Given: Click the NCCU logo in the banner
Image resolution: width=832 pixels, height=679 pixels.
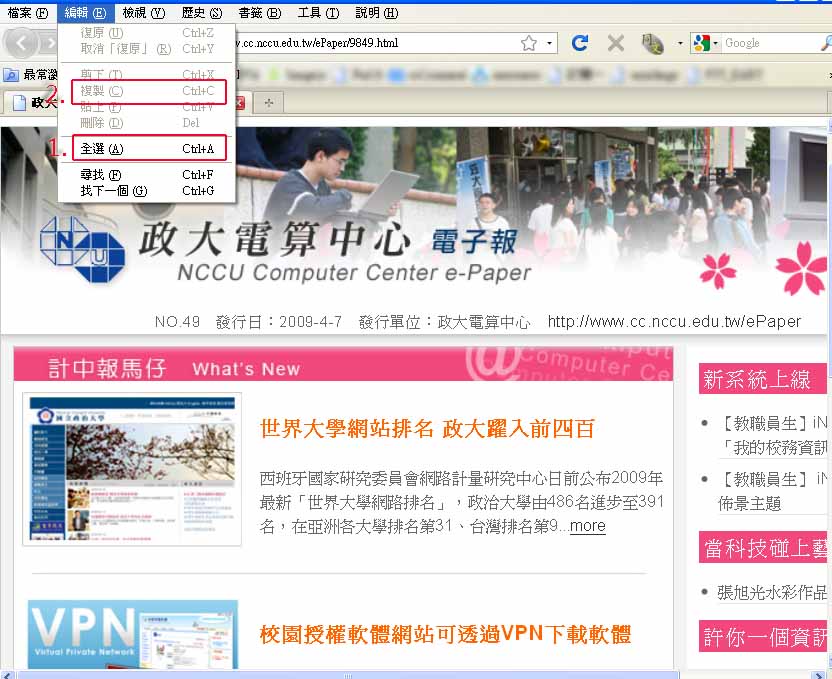Looking at the screenshot, I should point(82,249).
